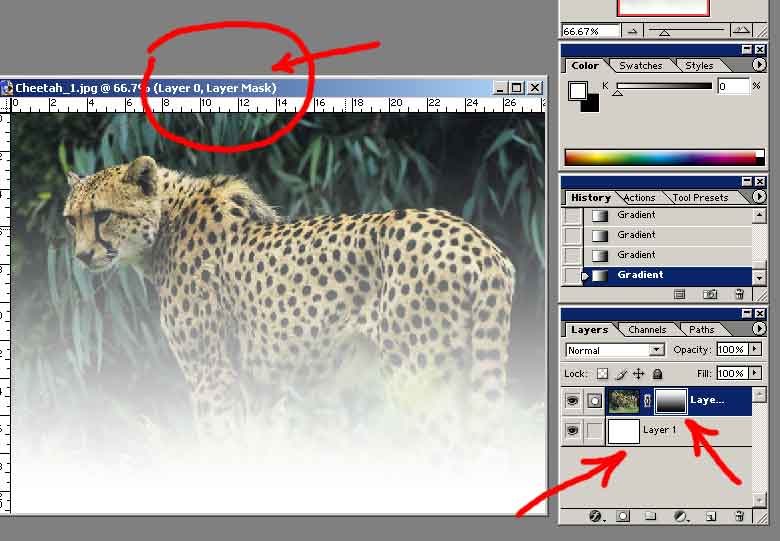The height and width of the screenshot is (541, 780).
Task: Toggle the chain link between layer and mask
Action: tap(647, 401)
